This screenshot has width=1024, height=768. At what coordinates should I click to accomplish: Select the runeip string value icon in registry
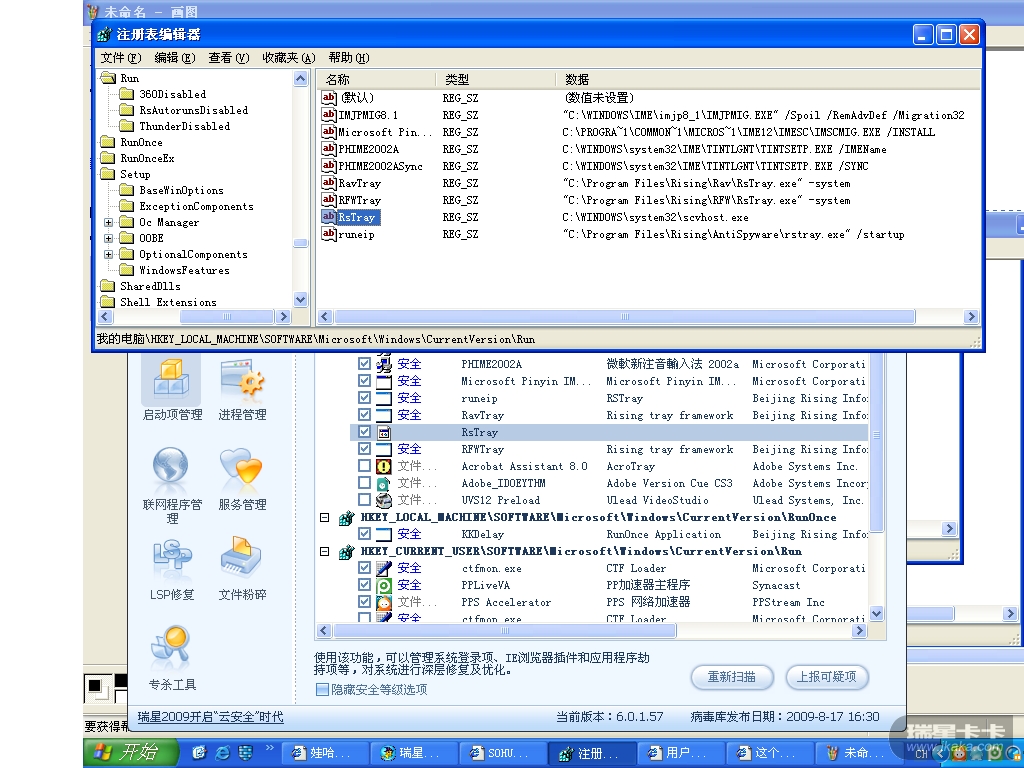click(x=328, y=234)
